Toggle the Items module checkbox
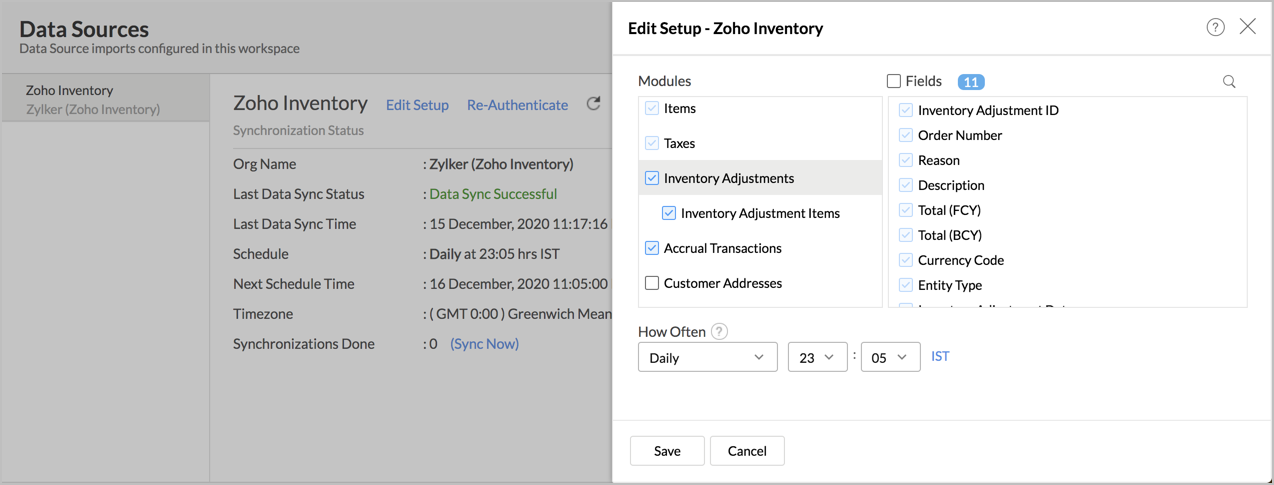Image resolution: width=1274 pixels, height=485 pixels. tap(652, 108)
